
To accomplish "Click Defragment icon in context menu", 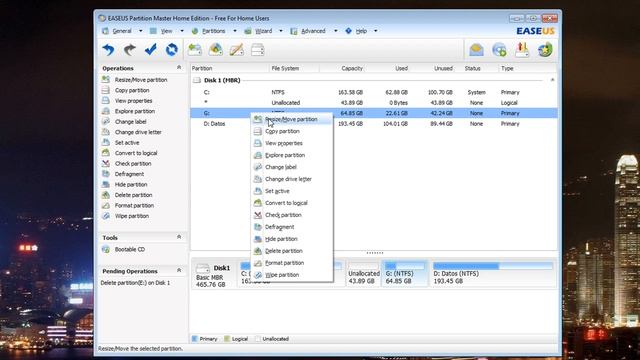I will tap(258, 227).
